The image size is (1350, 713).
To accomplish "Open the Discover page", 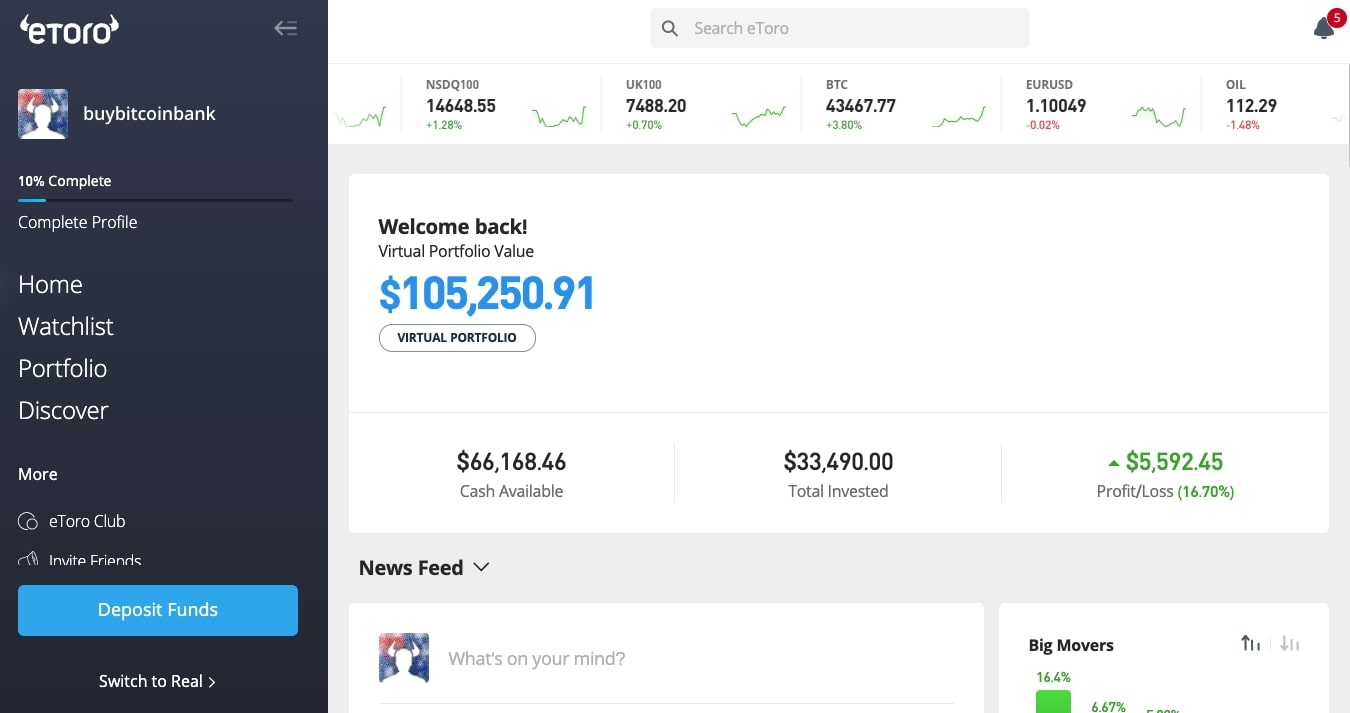I will tap(63, 411).
